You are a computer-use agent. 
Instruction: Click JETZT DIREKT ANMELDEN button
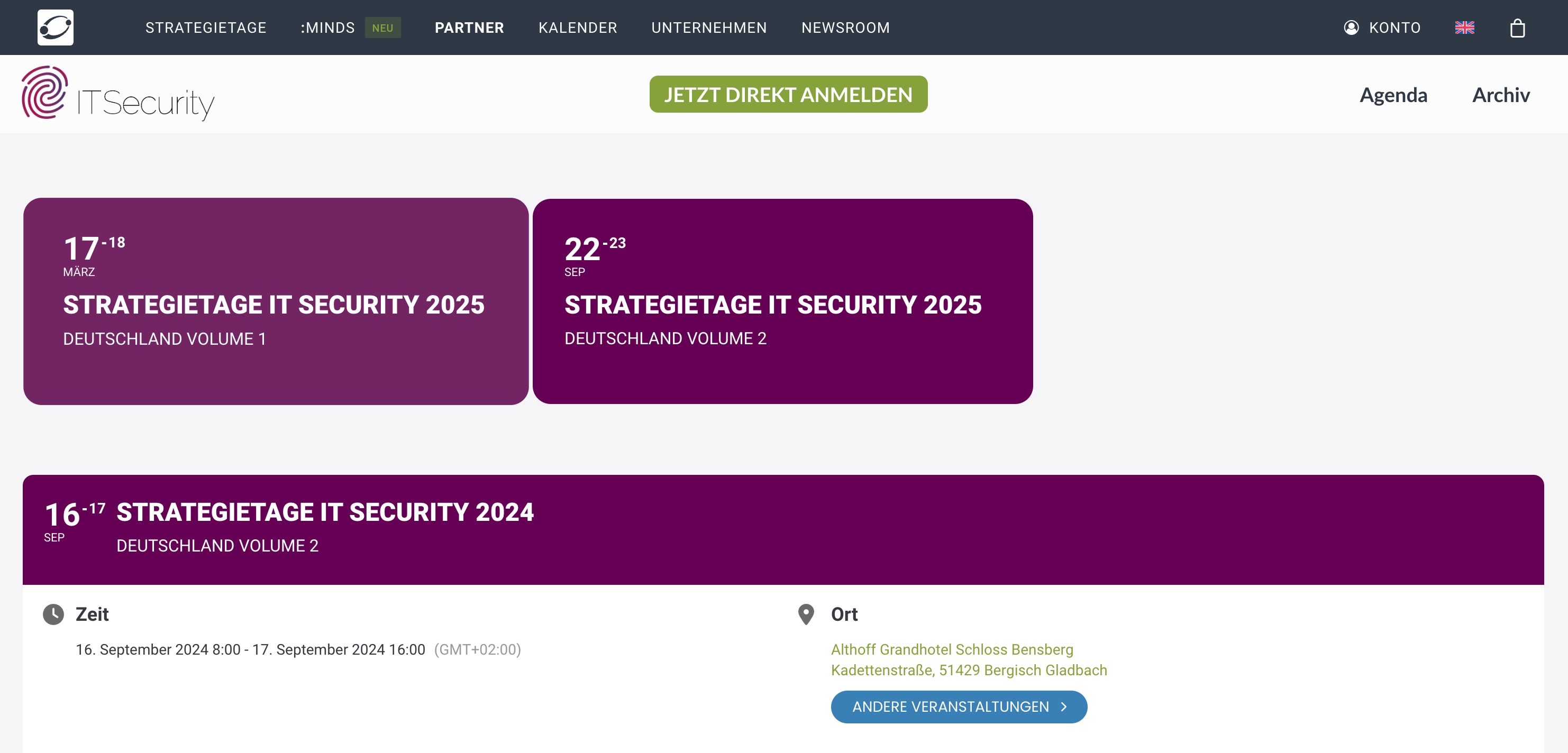click(x=788, y=94)
